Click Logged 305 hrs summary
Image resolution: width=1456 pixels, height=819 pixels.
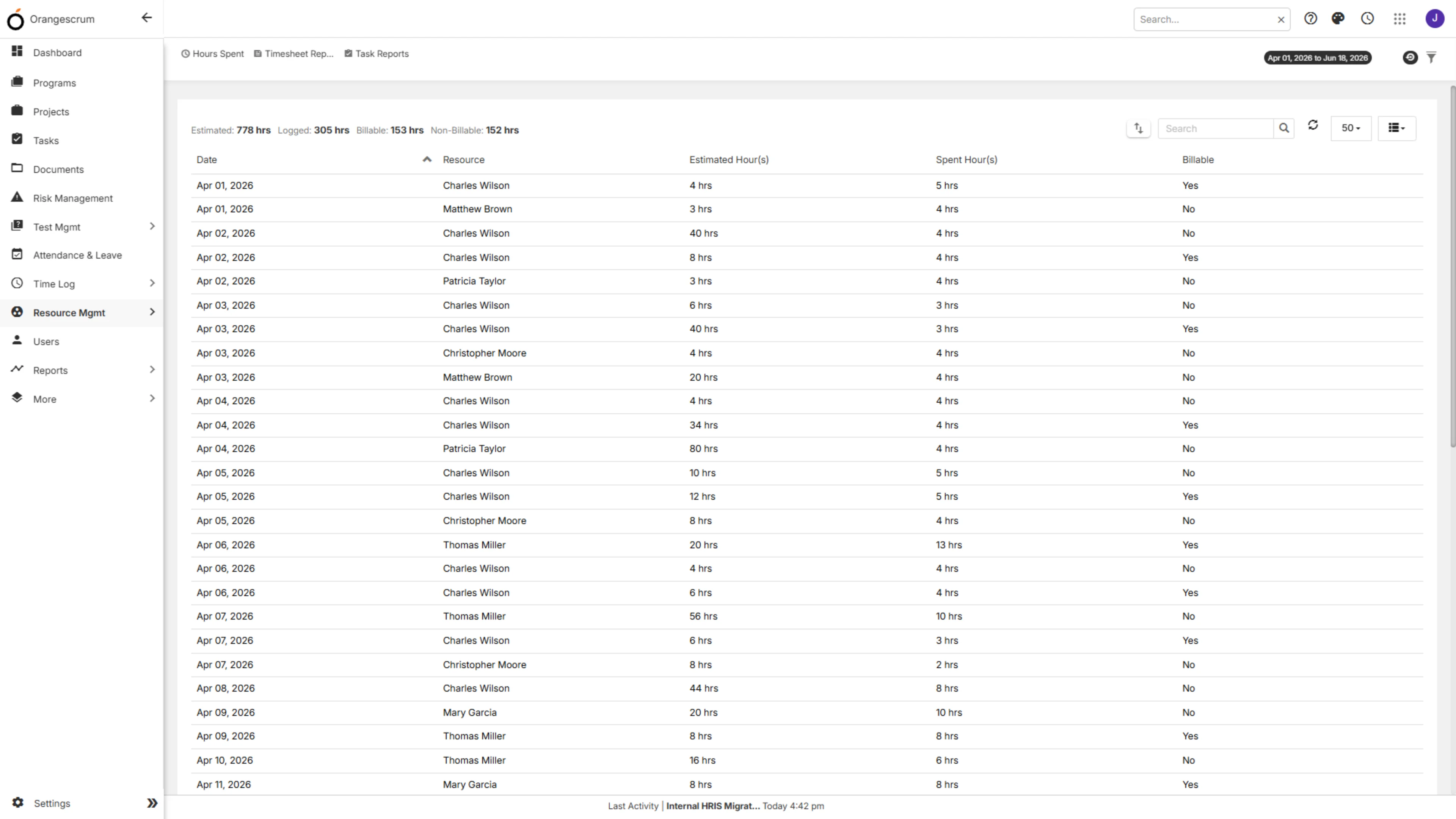[313, 130]
